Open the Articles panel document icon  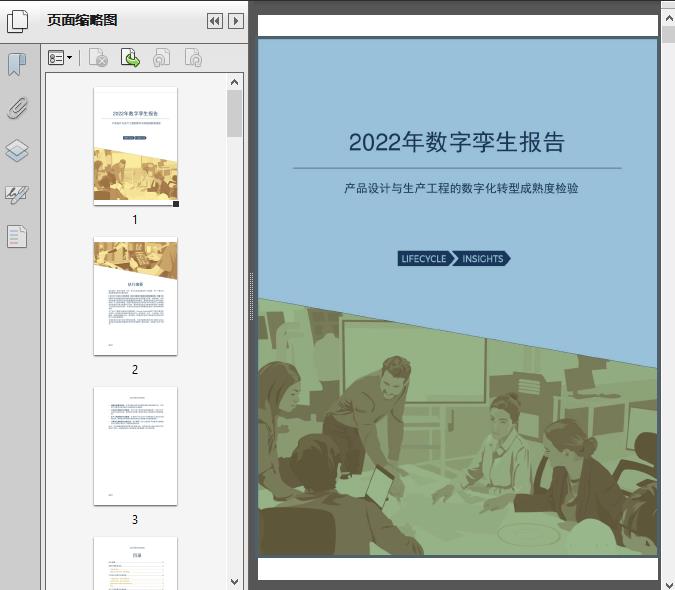click(x=17, y=237)
